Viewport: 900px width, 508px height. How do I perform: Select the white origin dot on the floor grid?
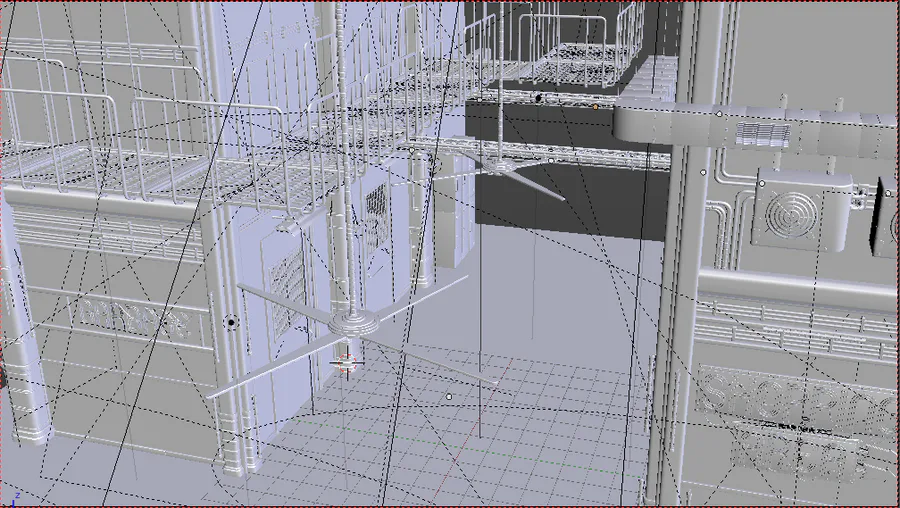click(449, 397)
